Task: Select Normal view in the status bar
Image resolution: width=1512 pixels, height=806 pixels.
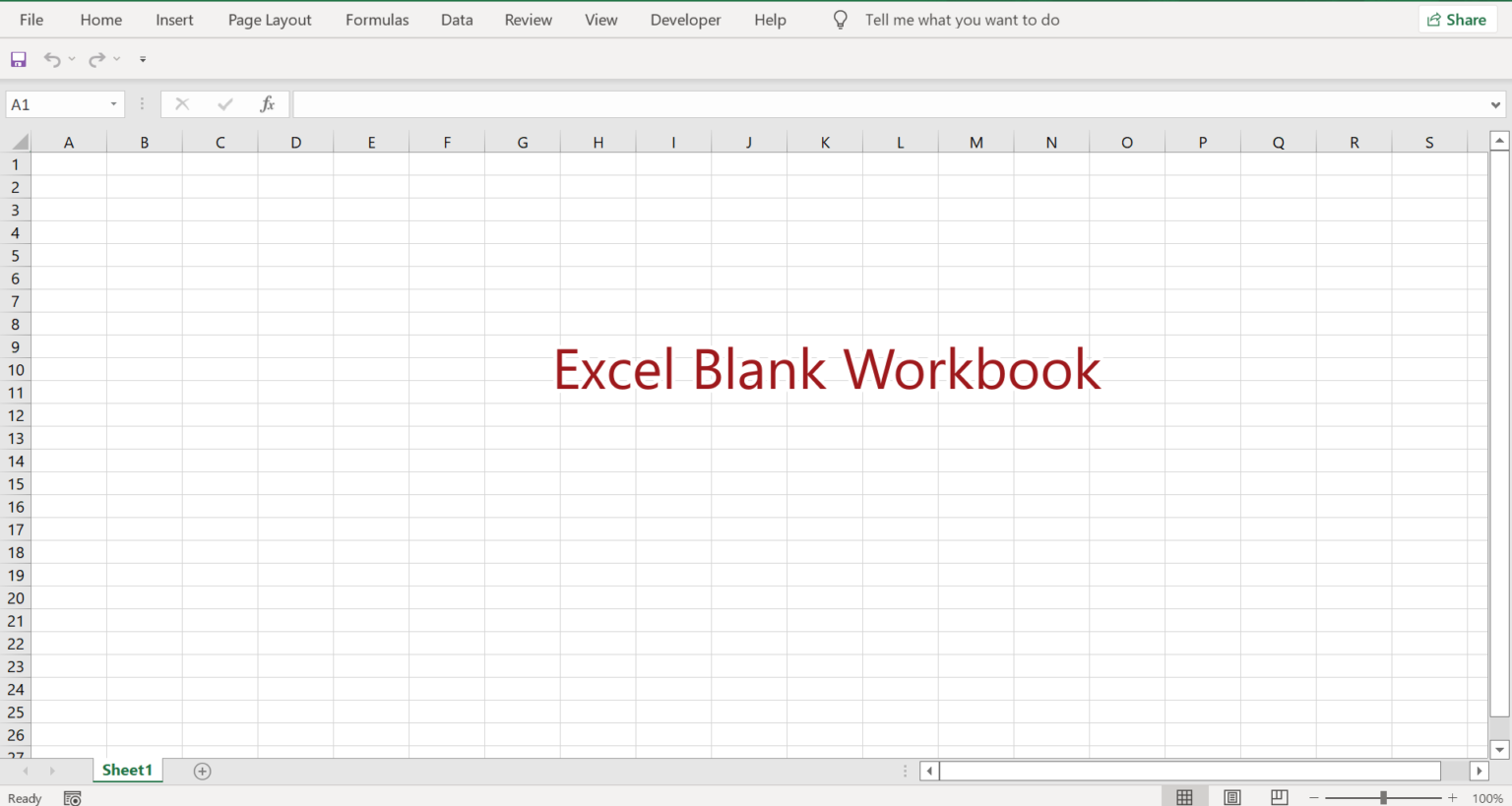Action: 1184,797
